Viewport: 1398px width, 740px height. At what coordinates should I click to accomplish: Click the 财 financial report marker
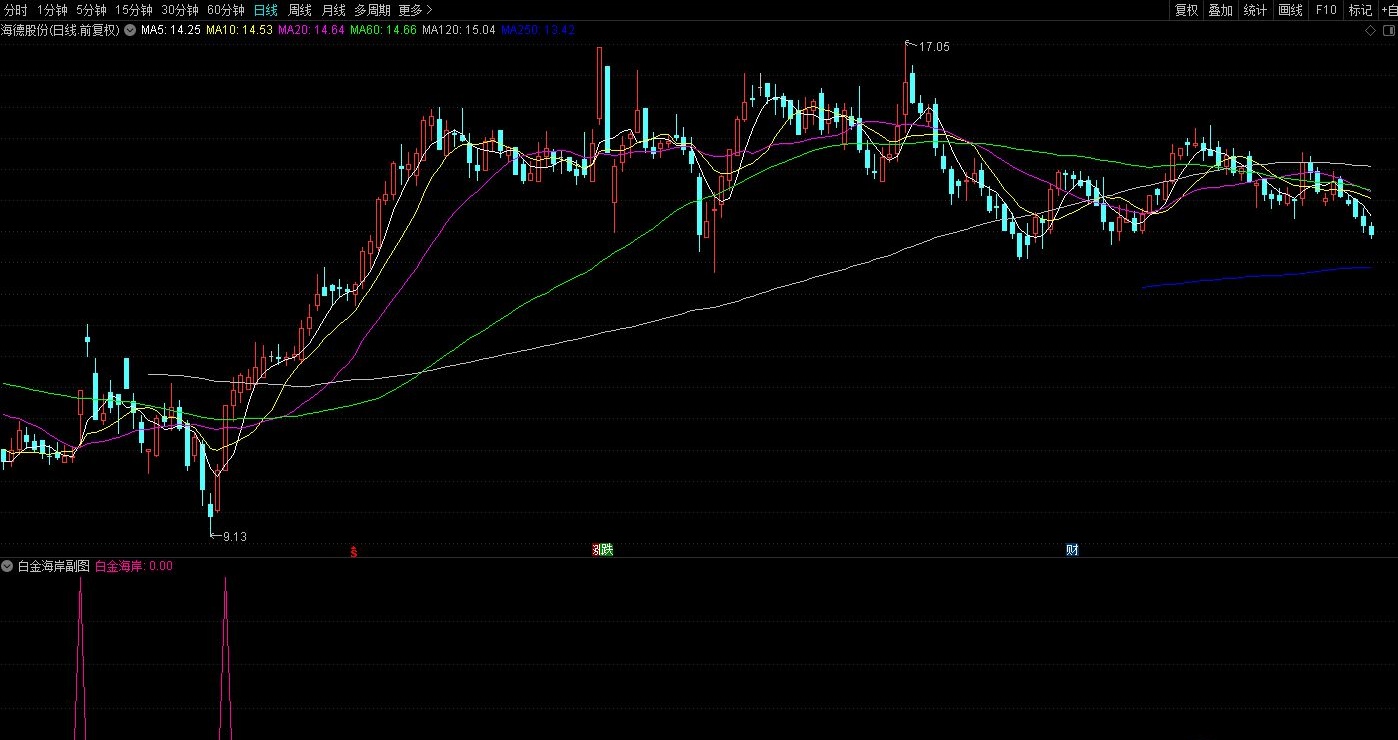pyautogui.click(x=1072, y=550)
